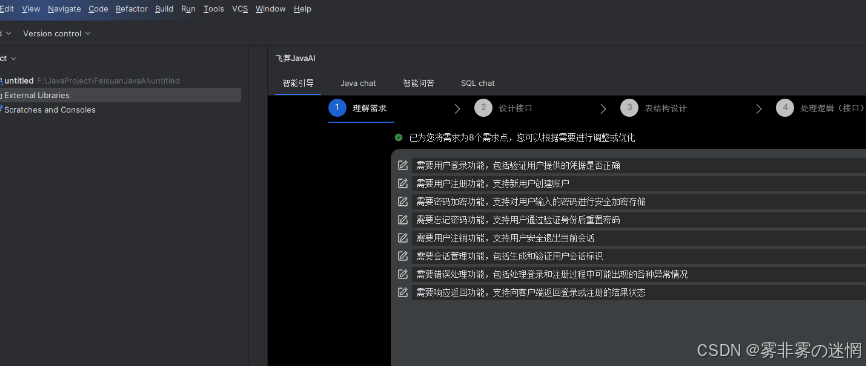This screenshot has width=866, height=366.
Task: Click the 需要忘记密码功能 requirement text field
Action: click(x=639, y=220)
